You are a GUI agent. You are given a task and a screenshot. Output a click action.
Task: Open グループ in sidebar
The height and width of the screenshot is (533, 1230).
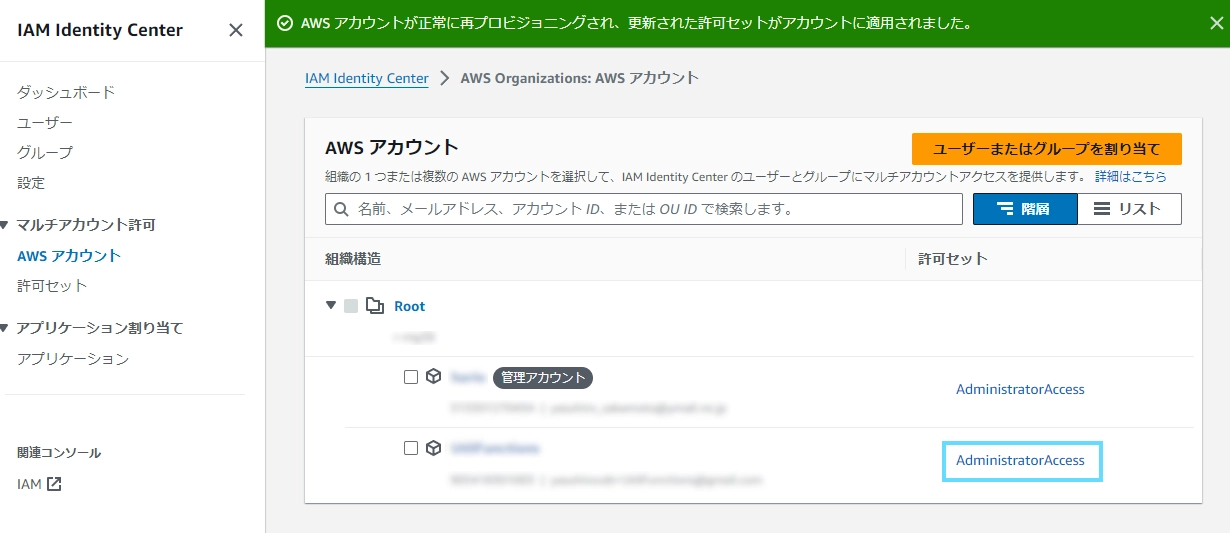click(45, 152)
